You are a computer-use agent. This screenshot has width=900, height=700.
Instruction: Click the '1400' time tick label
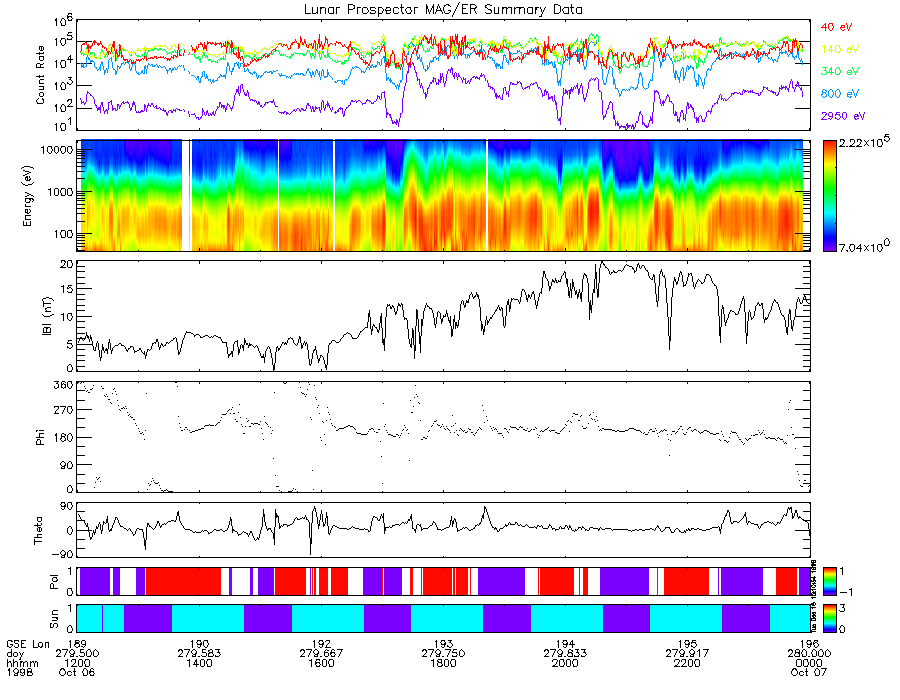199,663
